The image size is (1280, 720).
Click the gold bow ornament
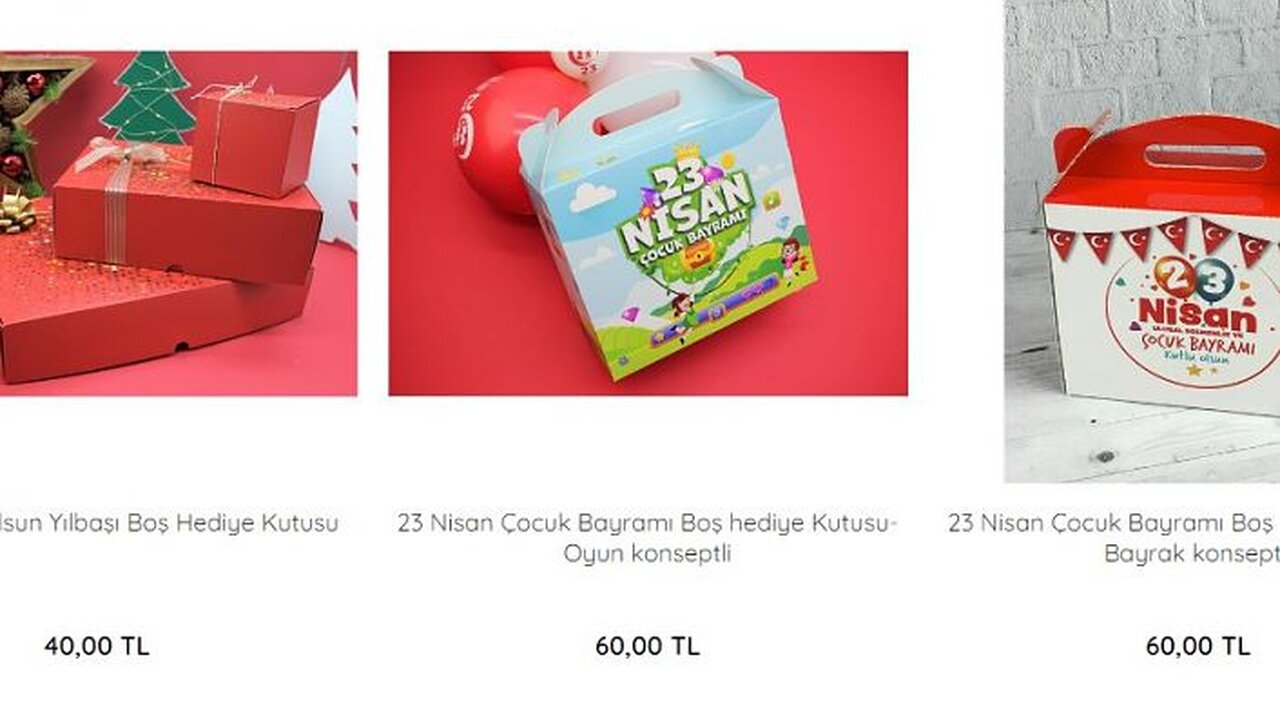click(x=15, y=212)
